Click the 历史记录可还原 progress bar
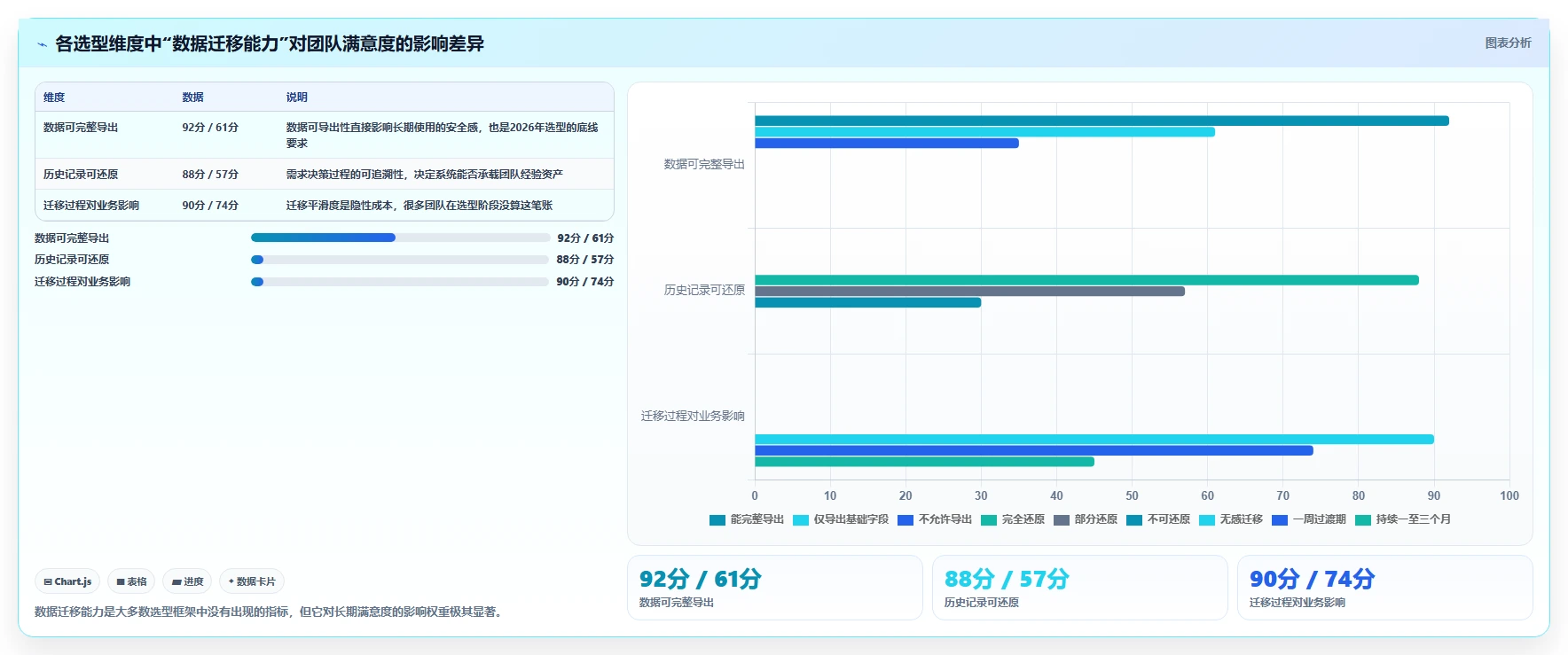Viewport: 1568px width, 655px height. pyautogui.click(x=400, y=260)
